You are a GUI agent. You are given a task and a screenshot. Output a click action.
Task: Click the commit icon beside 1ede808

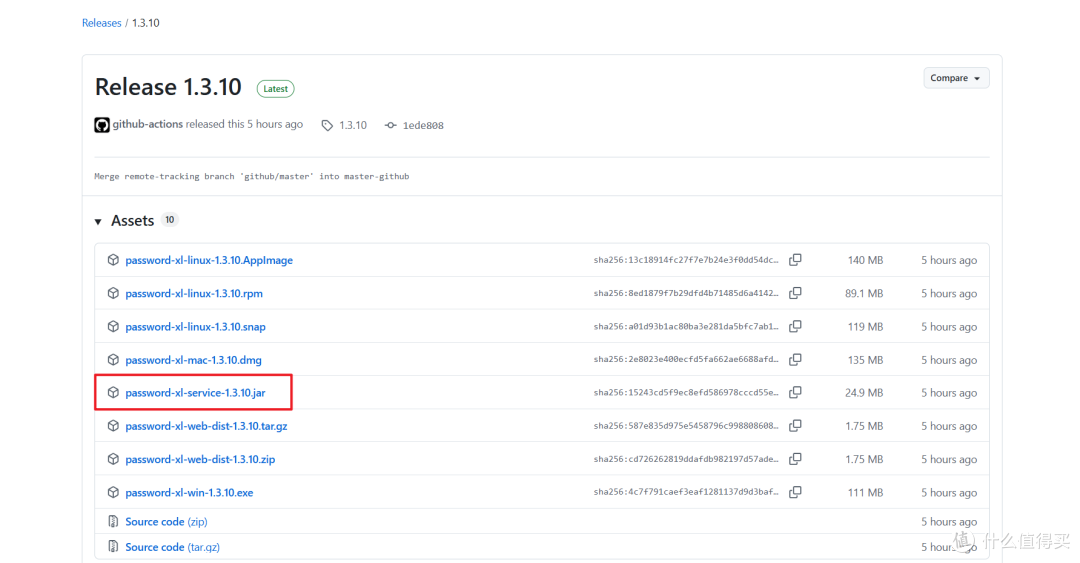[x=391, y=125]
